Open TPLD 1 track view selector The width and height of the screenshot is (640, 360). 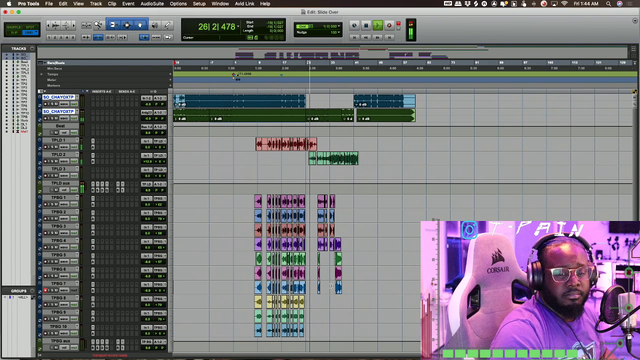[x=64, y=147]
